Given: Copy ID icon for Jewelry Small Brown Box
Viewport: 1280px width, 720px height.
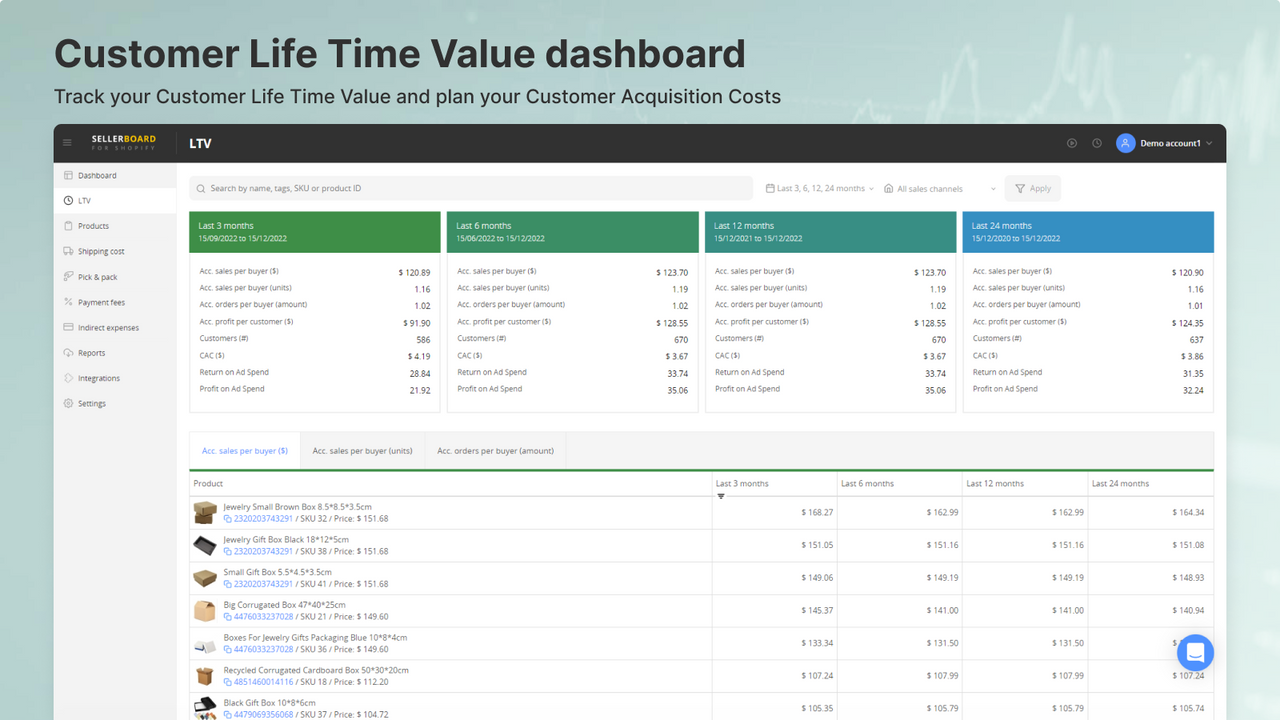Looking at the screenshot, I should [x=228, y=519].
